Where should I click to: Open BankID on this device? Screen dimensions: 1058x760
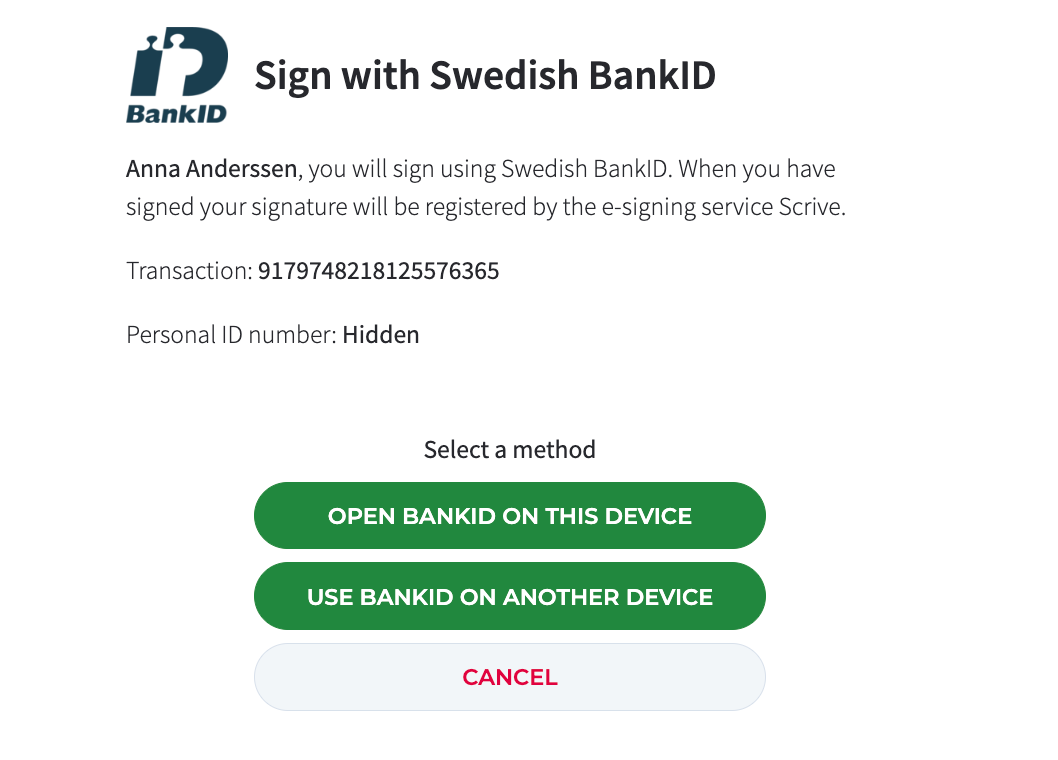point(509,516)
